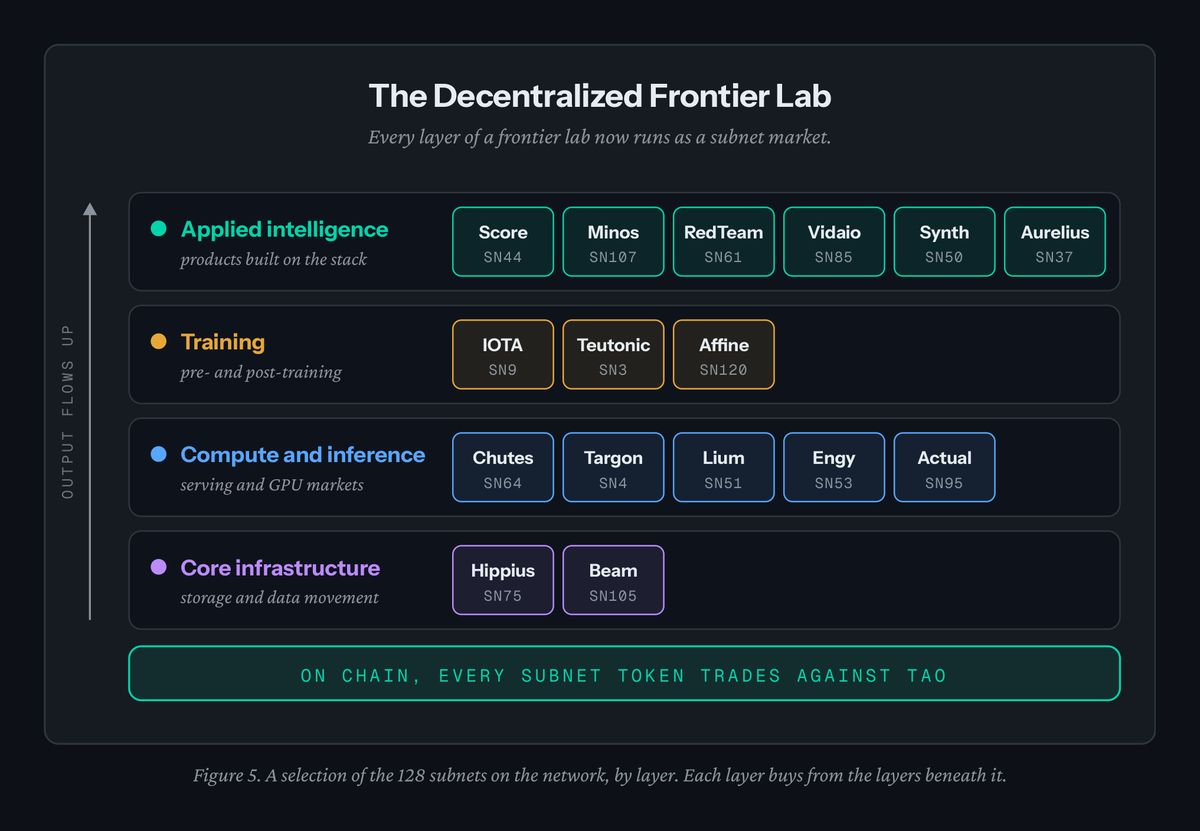Viewport: 1200px width, 831px height.
Task: Open the RedTeam SN61 card
Action: tap(723, 242)
